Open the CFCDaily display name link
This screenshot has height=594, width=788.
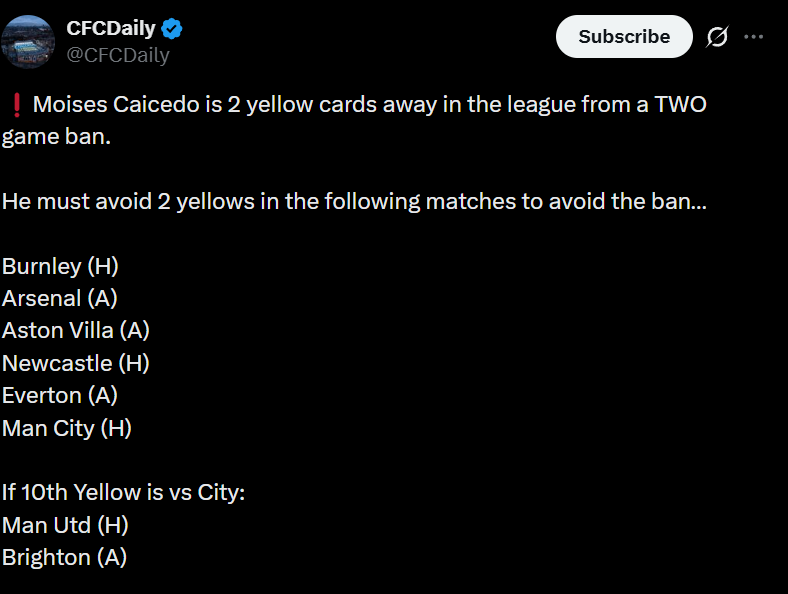[x=111, y=28]
